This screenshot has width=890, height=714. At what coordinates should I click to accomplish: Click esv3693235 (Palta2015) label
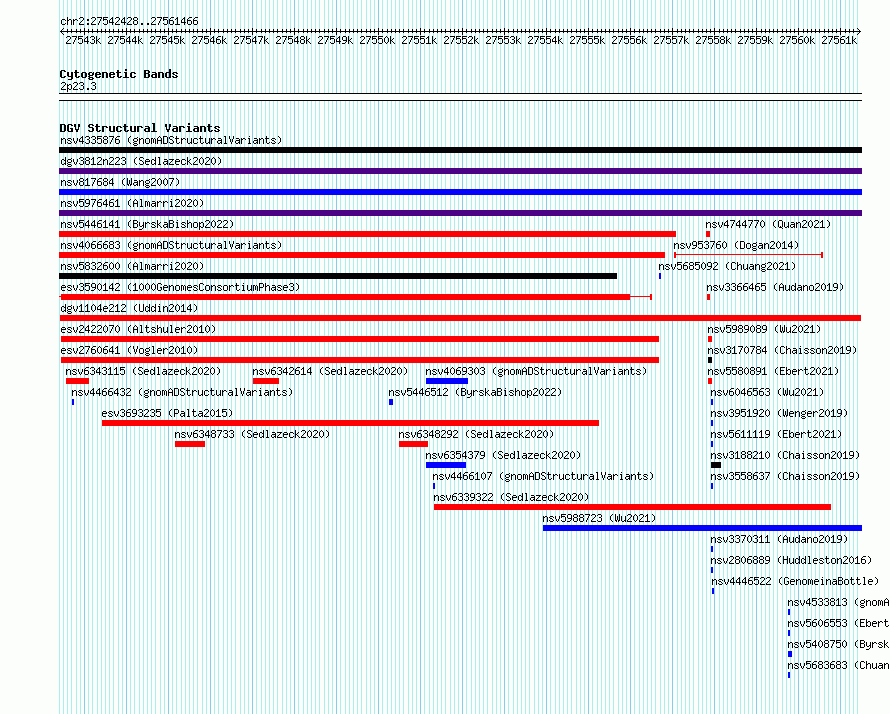[167, 413]
